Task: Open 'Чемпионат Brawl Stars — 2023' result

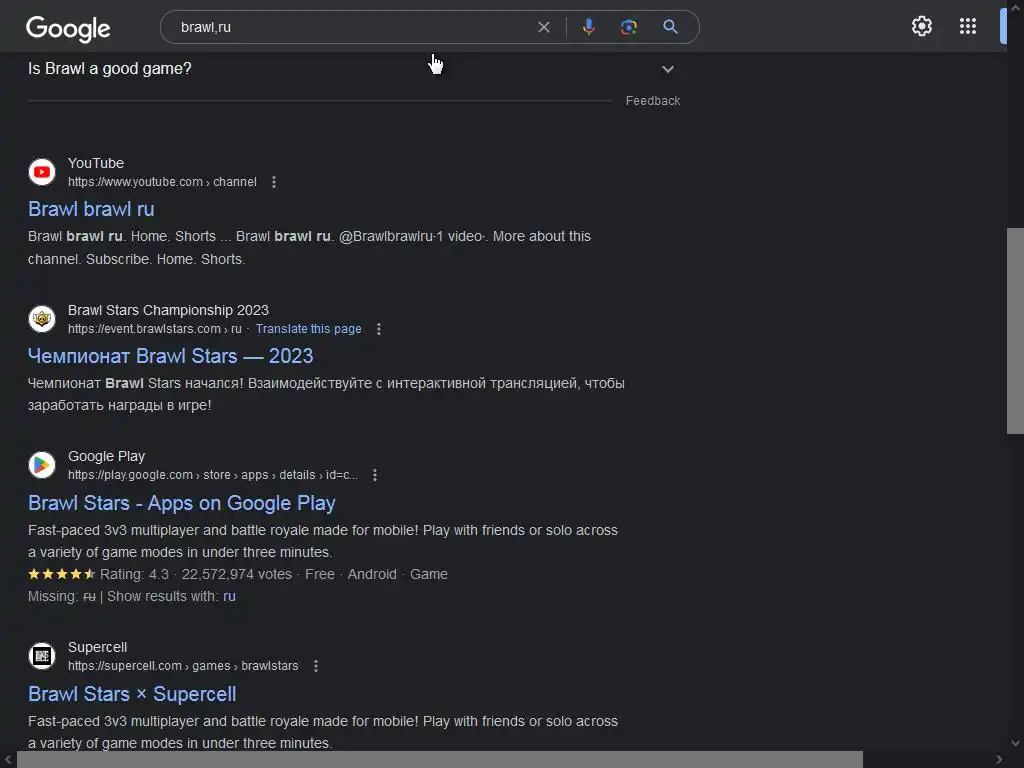Action: tap(170, 356)
